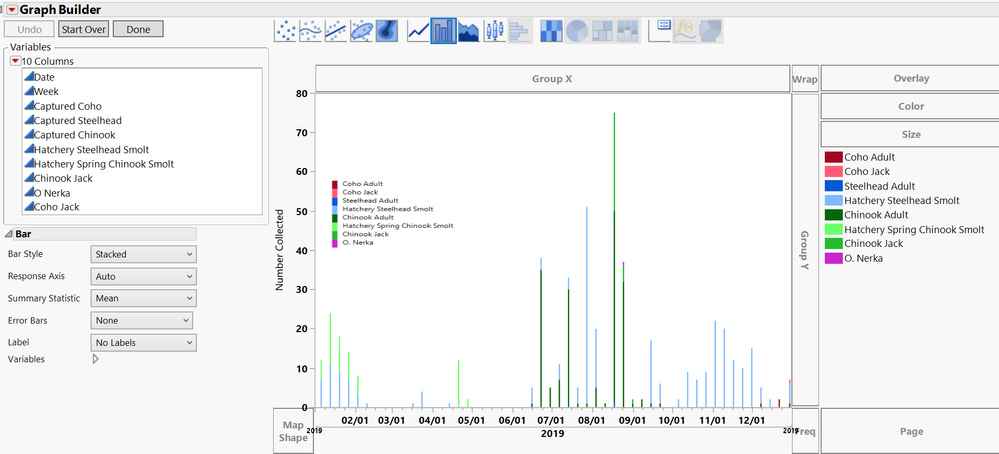
Task: Click the Start Over button
Action: click(x=83, y=29)
